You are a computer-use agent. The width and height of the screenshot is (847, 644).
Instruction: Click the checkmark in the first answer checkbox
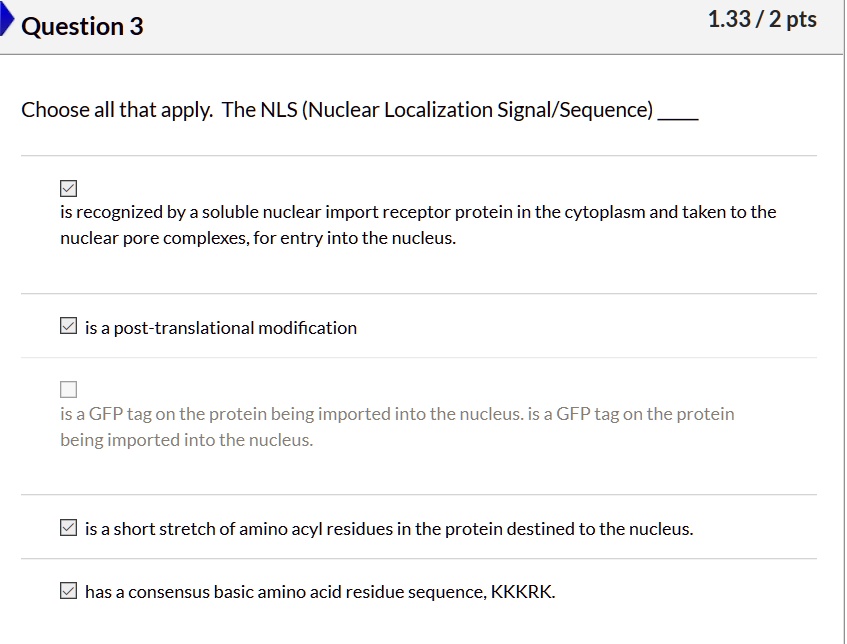click(x=67, y=186)
